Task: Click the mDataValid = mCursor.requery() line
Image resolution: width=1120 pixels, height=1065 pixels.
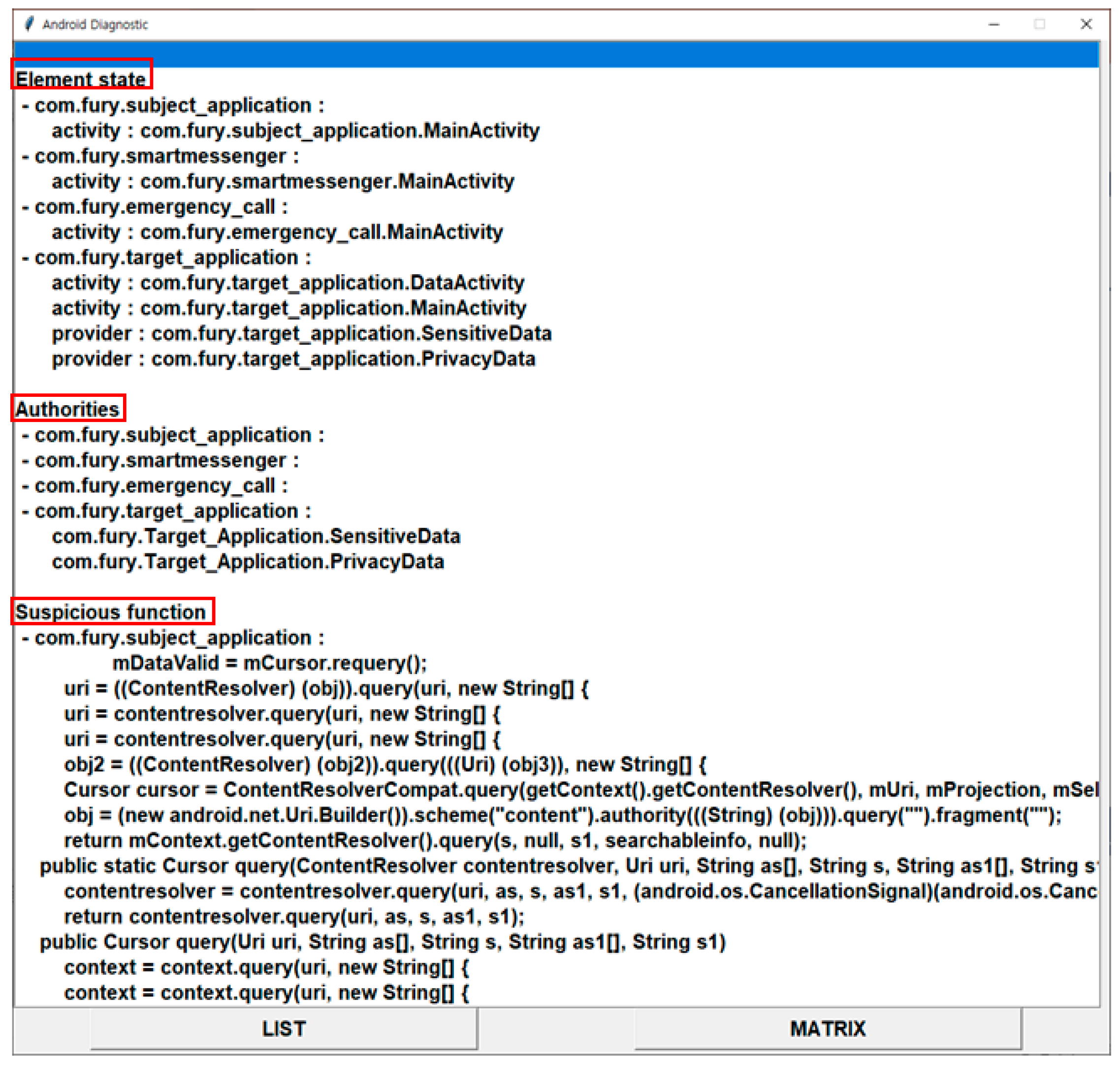Action: pyautogui.click(x=269, y=663)
